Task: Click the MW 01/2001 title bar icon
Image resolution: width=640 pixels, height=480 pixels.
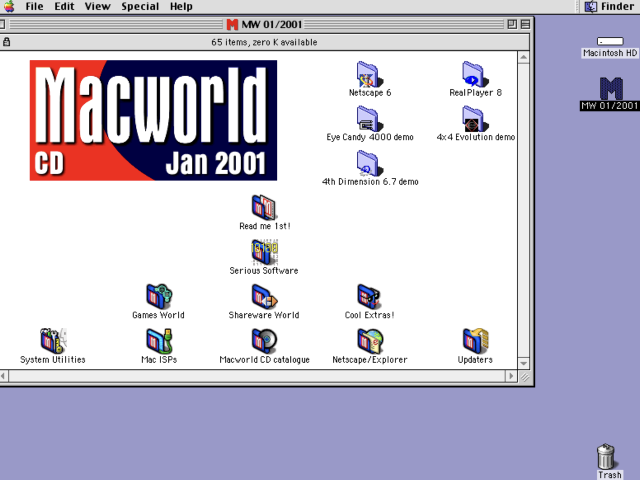Action: click(232, 24)
